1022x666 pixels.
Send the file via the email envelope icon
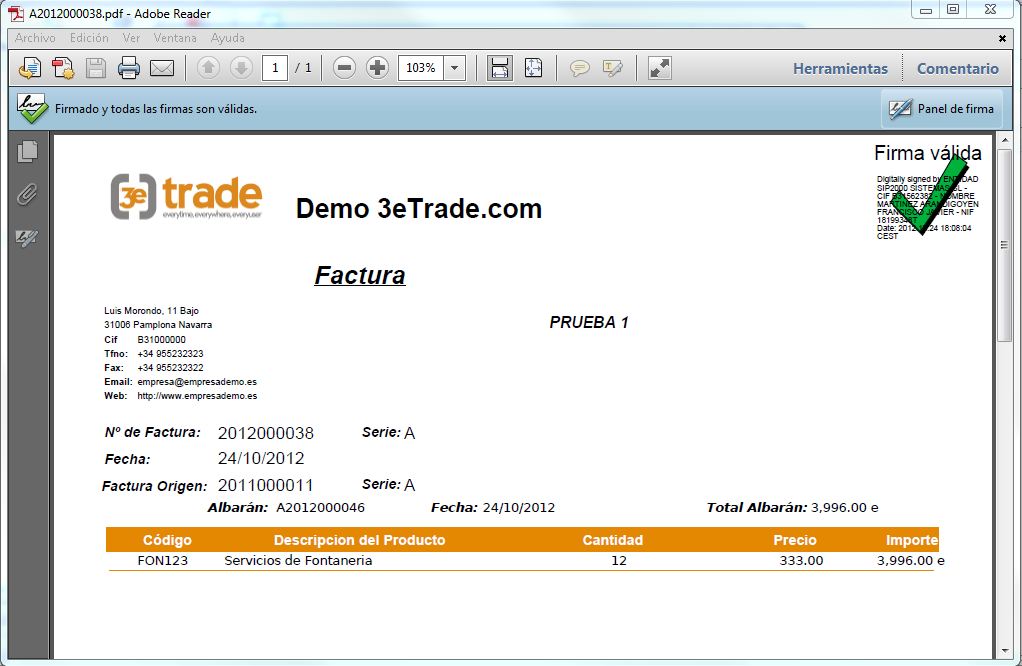(x=162, y=68)
